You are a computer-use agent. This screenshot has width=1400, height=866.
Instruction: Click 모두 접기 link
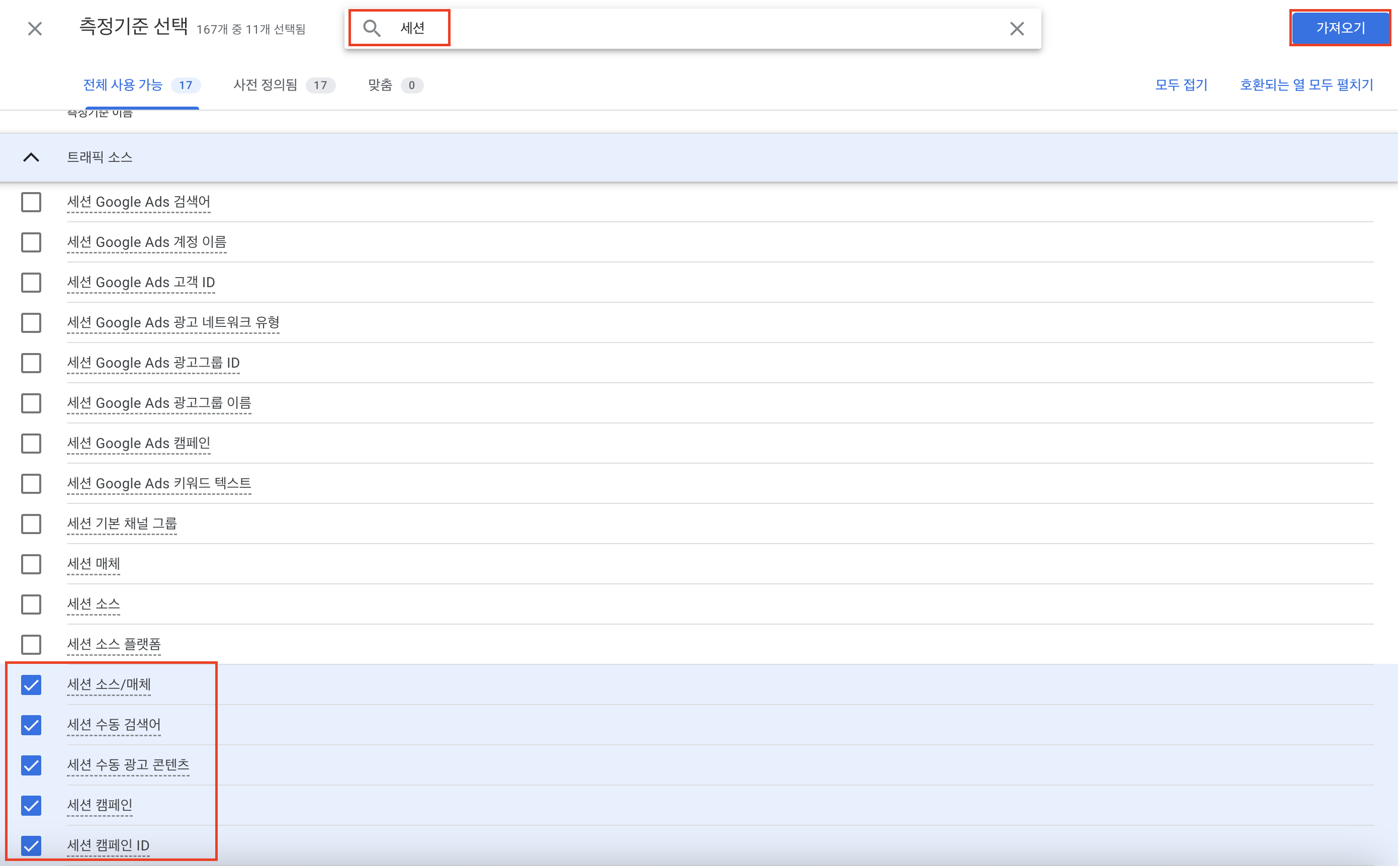[x=1181, y=85]
